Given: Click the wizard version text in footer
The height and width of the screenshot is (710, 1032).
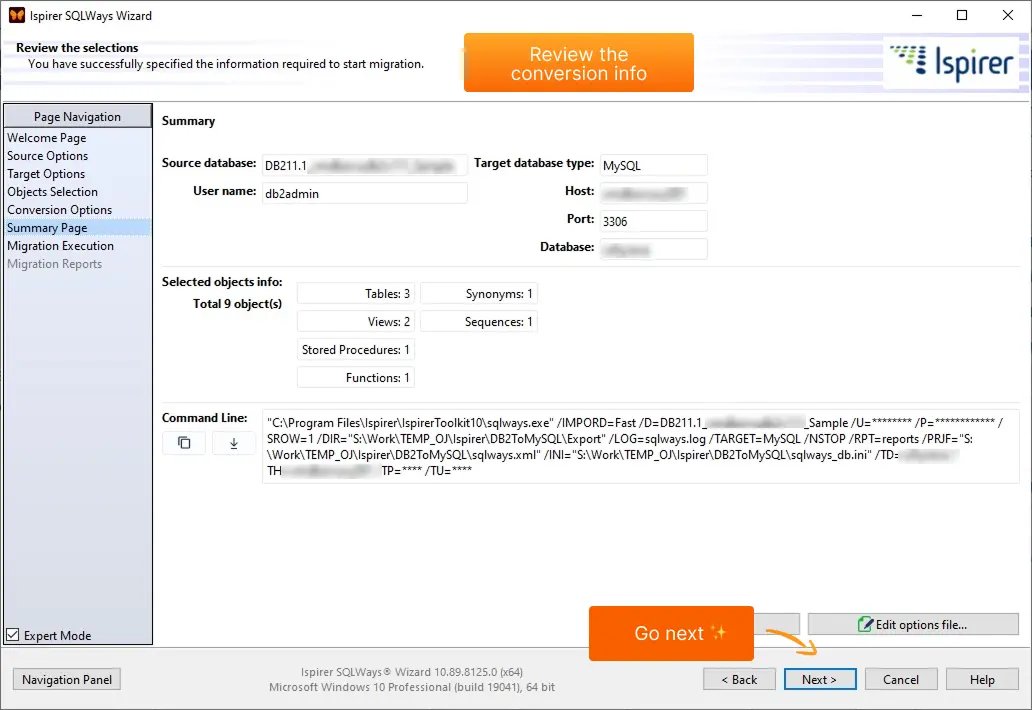Looking at the screenshot, I should point(412,672).
